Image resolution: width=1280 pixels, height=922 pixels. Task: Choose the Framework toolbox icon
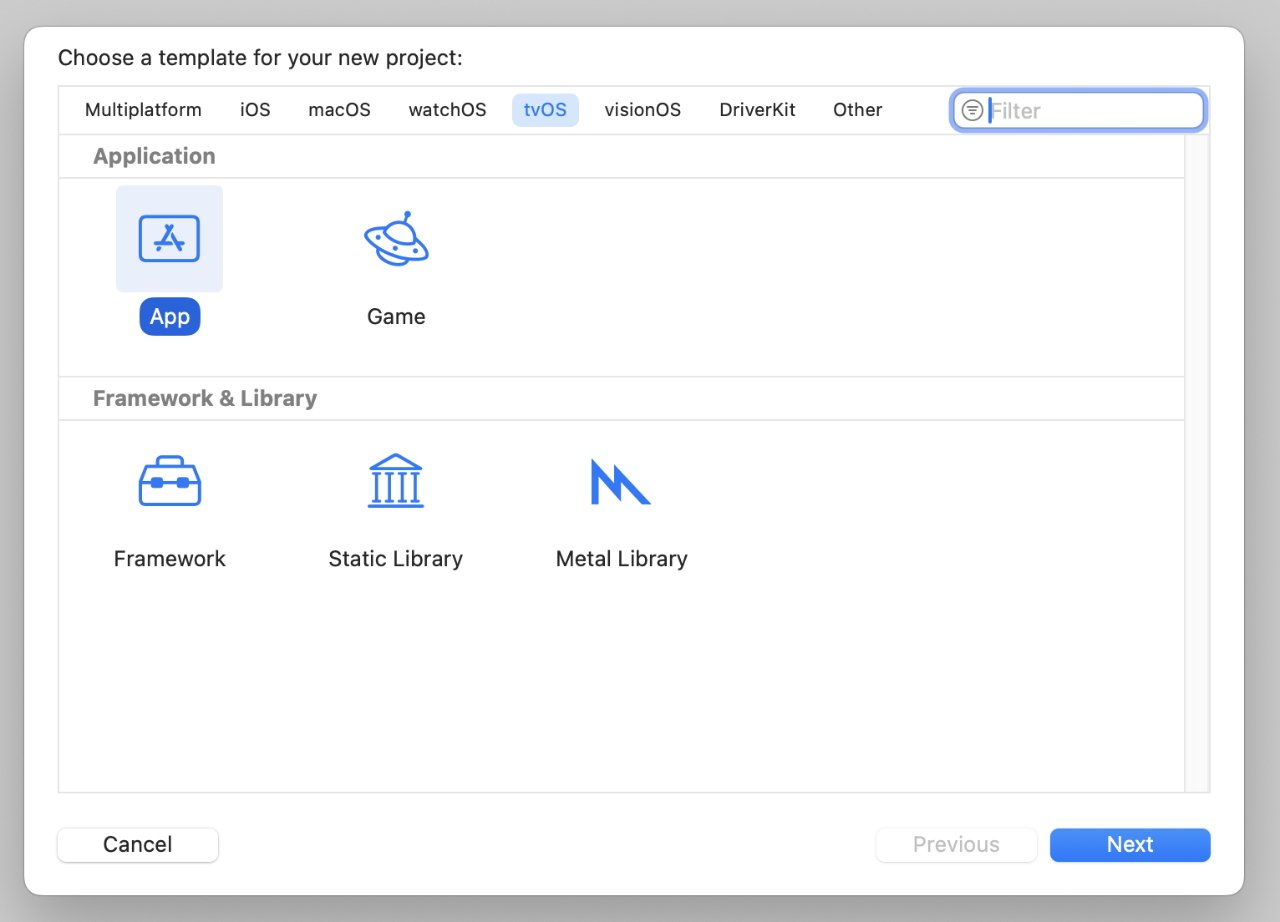(x=169, y=481)
